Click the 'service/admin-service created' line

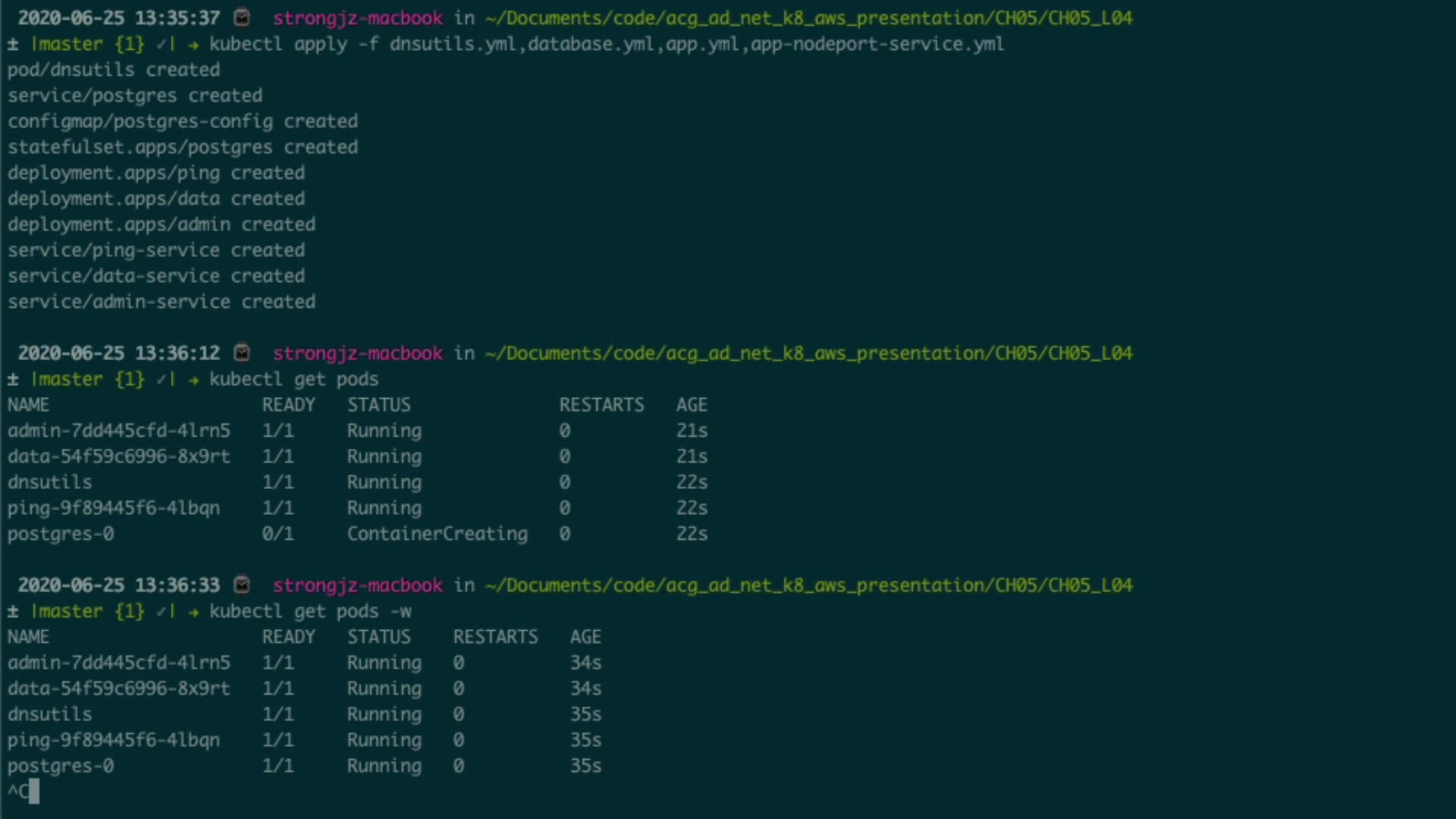162,302
